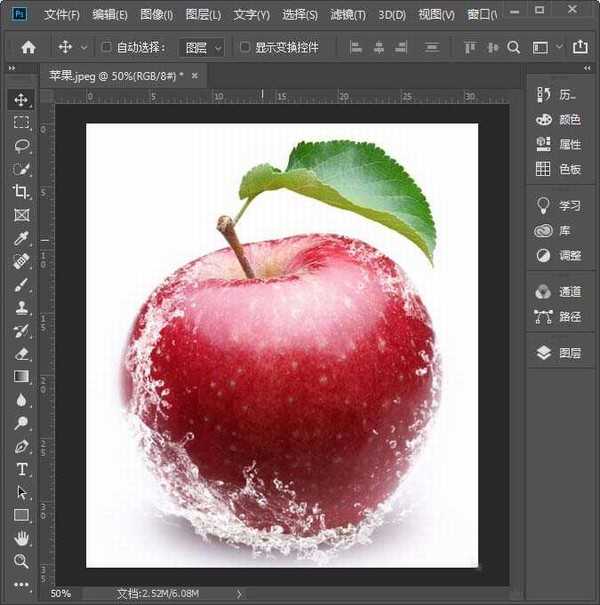
Task: Select the Zoom tool in toolbar
Action: coord(21,561)
